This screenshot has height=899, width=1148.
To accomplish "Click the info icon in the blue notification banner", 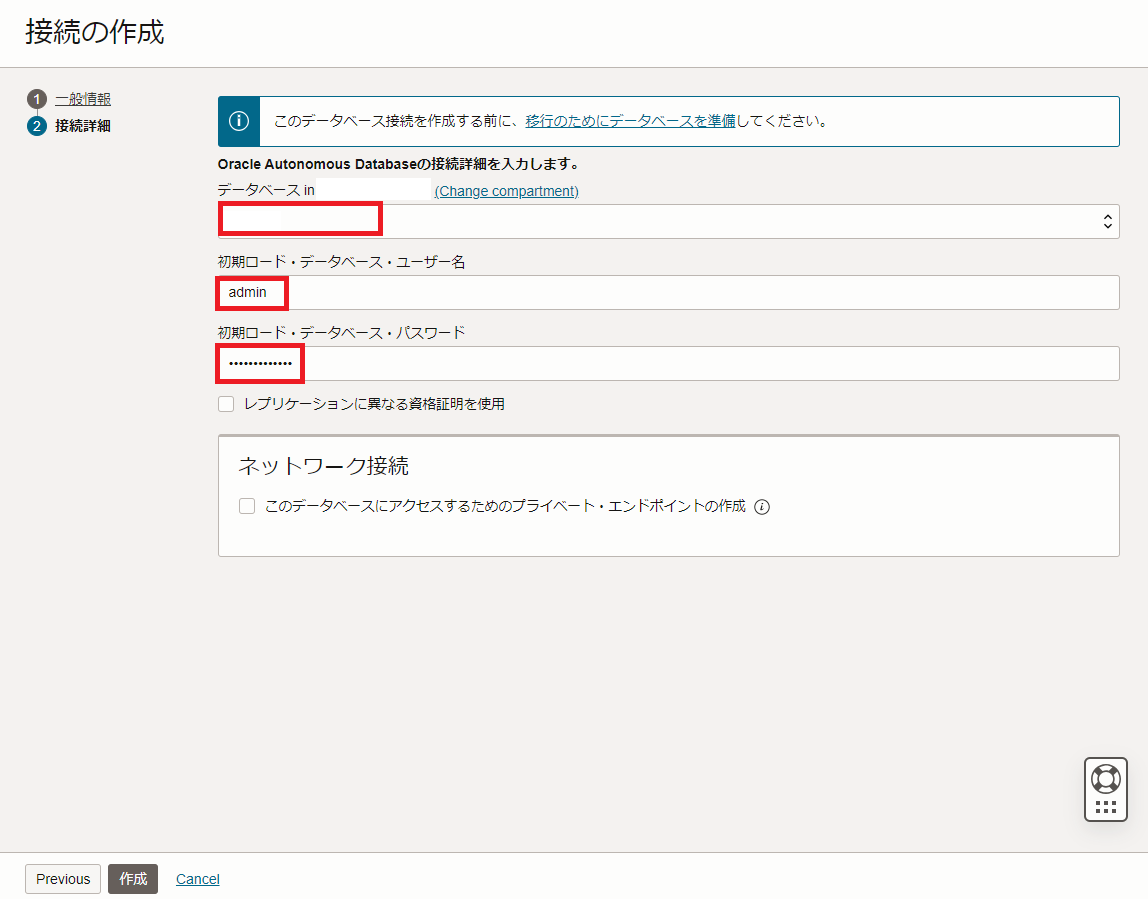I will click(x=239, y=121).
